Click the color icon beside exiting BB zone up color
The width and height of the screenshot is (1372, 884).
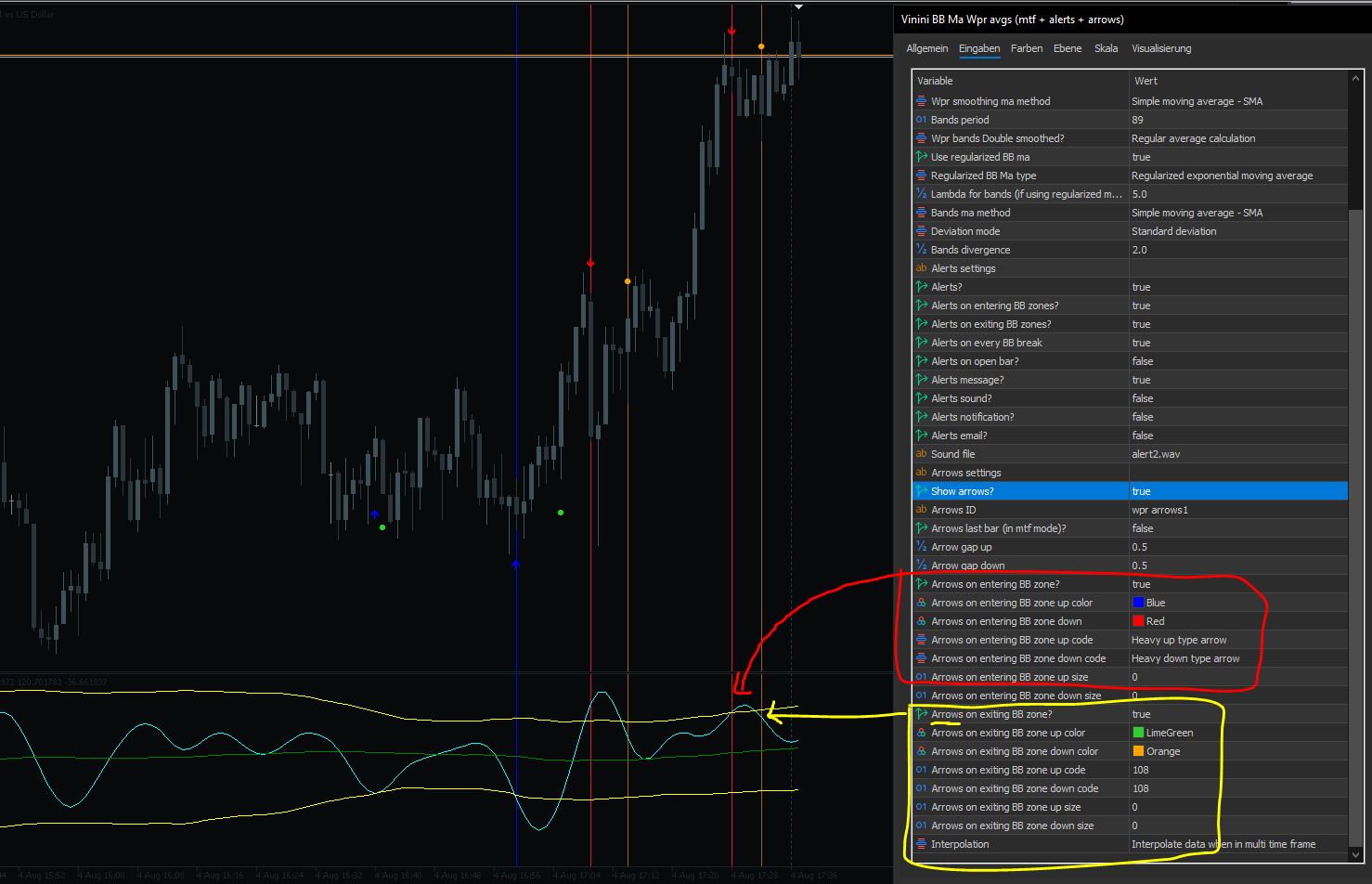point(922,733)
